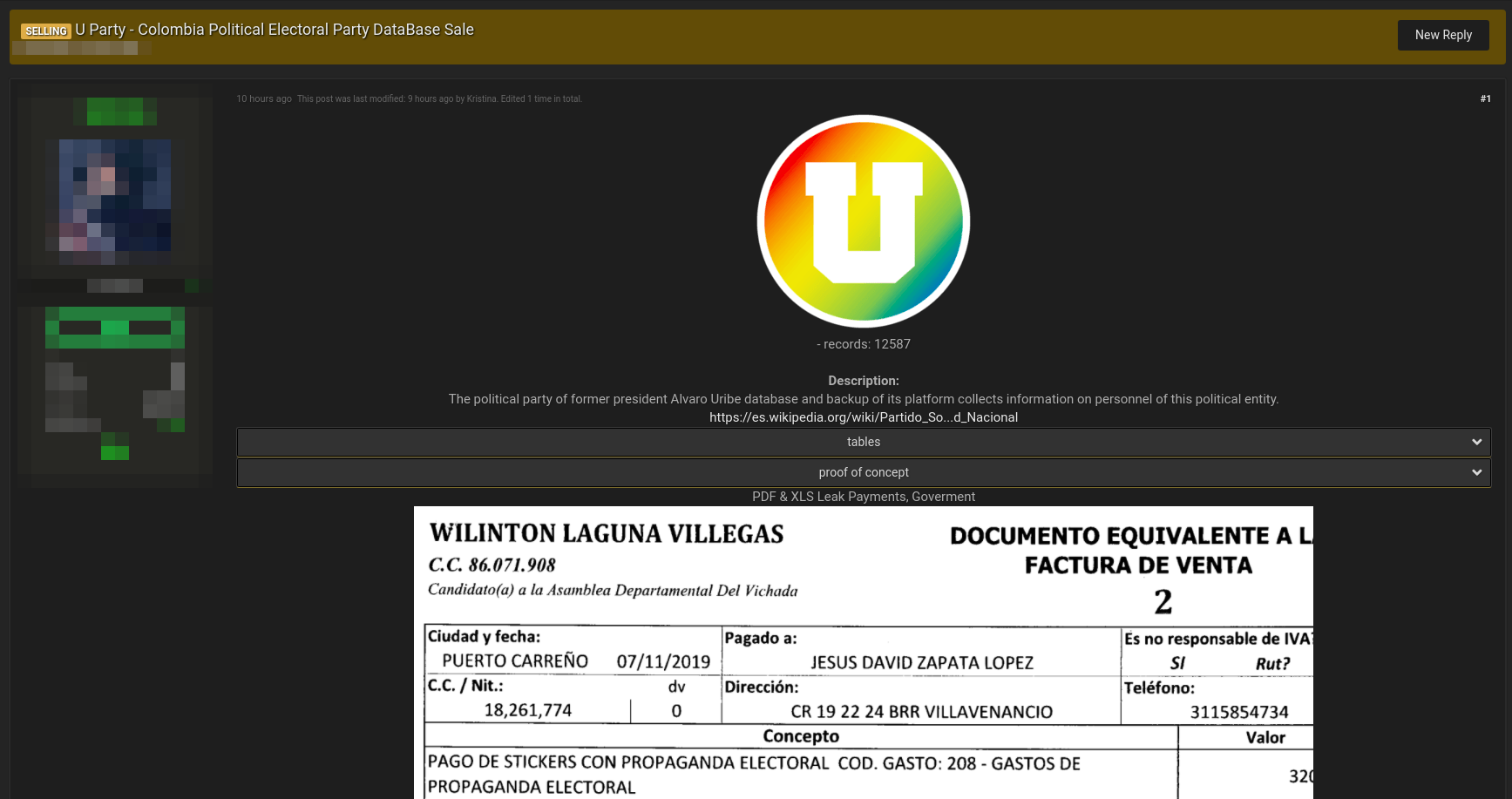Expand the proof of concept section
Image resolution: width=1512 pixels, height=799 pixels.
(x=863, y=472)
